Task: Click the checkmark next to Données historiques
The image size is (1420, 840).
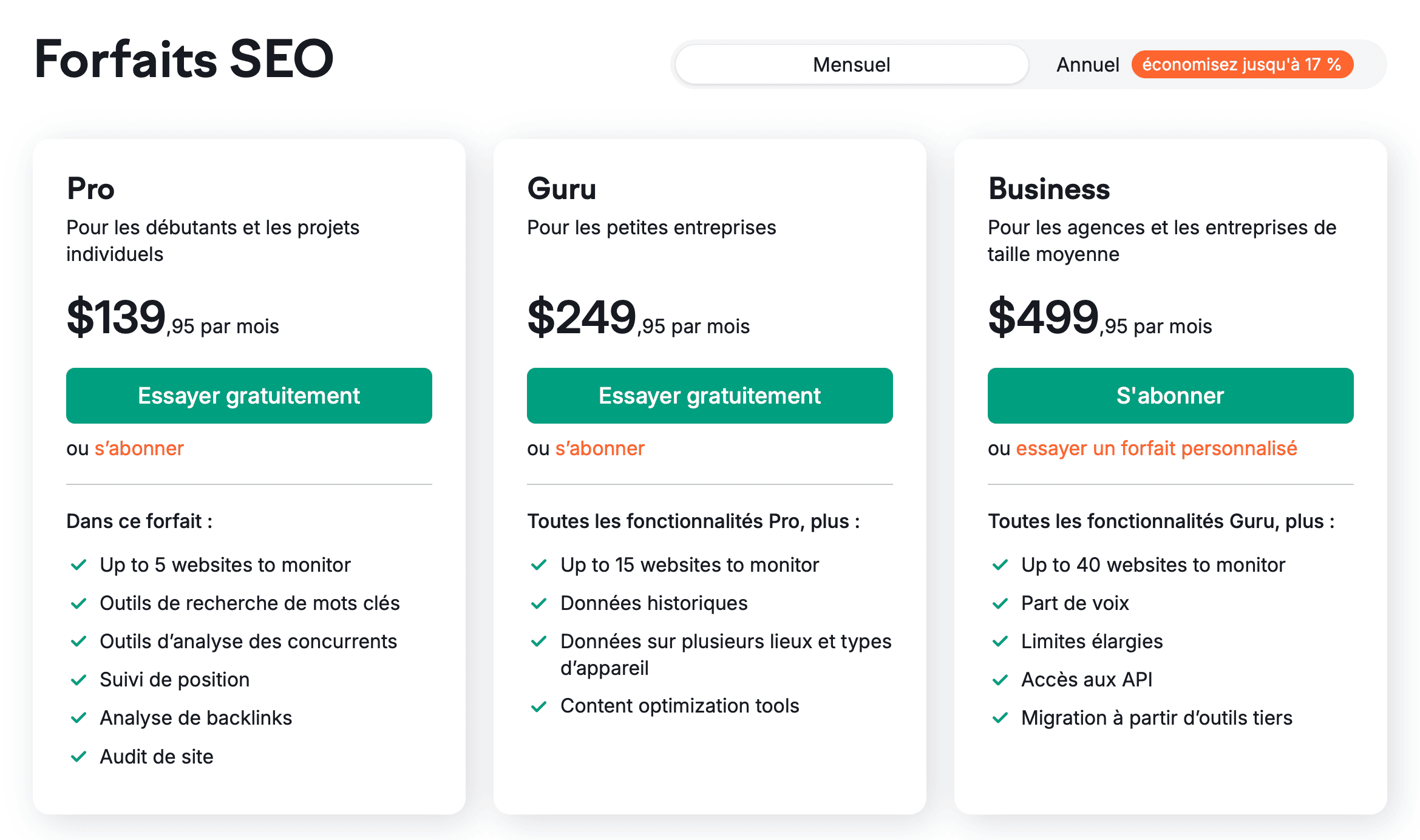Action: 539,603
